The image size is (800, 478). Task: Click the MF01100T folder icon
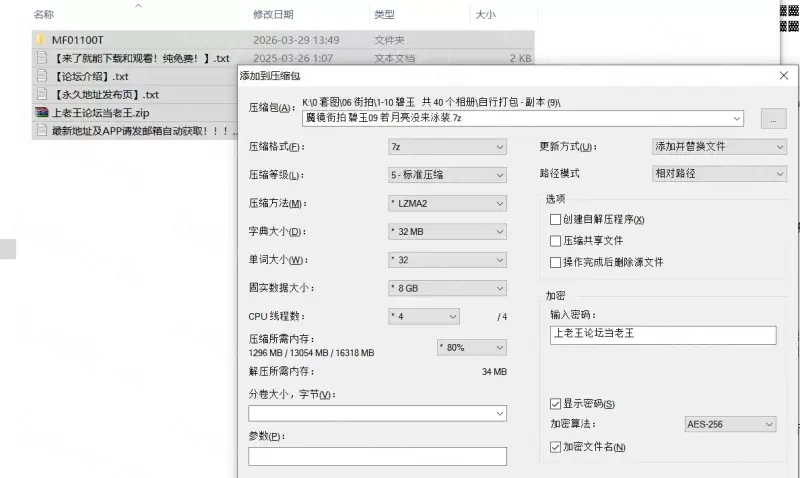(x=42, y=40)
